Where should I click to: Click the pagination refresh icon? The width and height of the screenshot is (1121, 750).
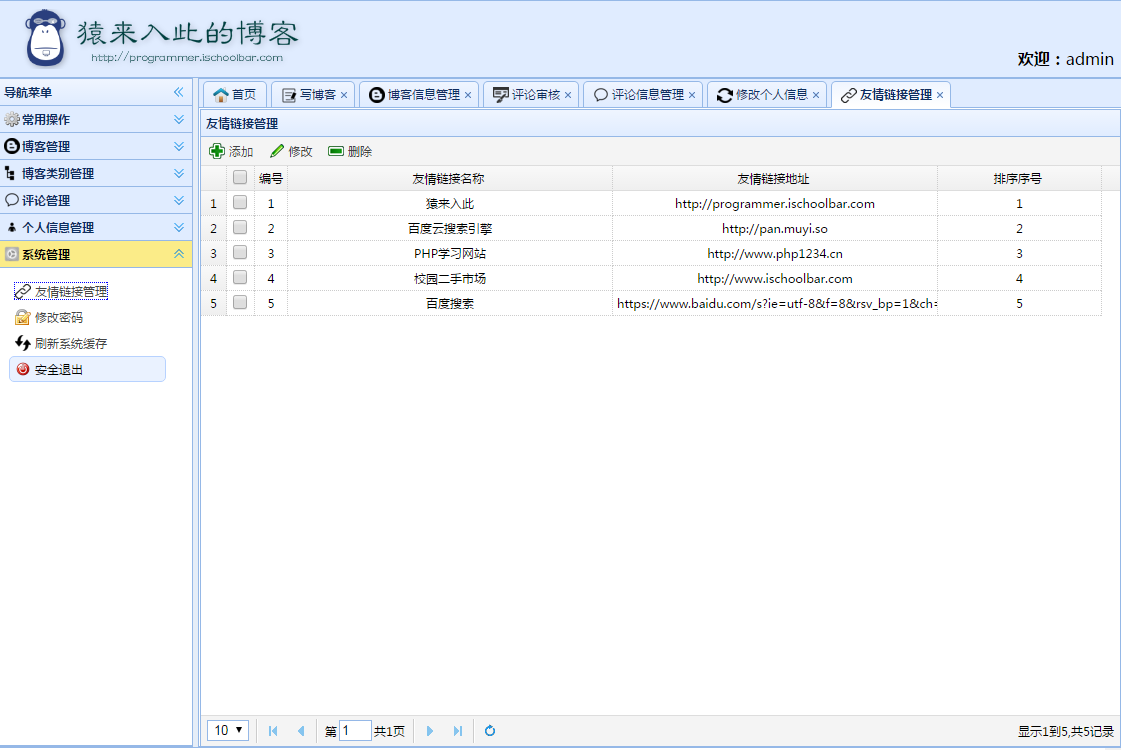coord(489,731)
